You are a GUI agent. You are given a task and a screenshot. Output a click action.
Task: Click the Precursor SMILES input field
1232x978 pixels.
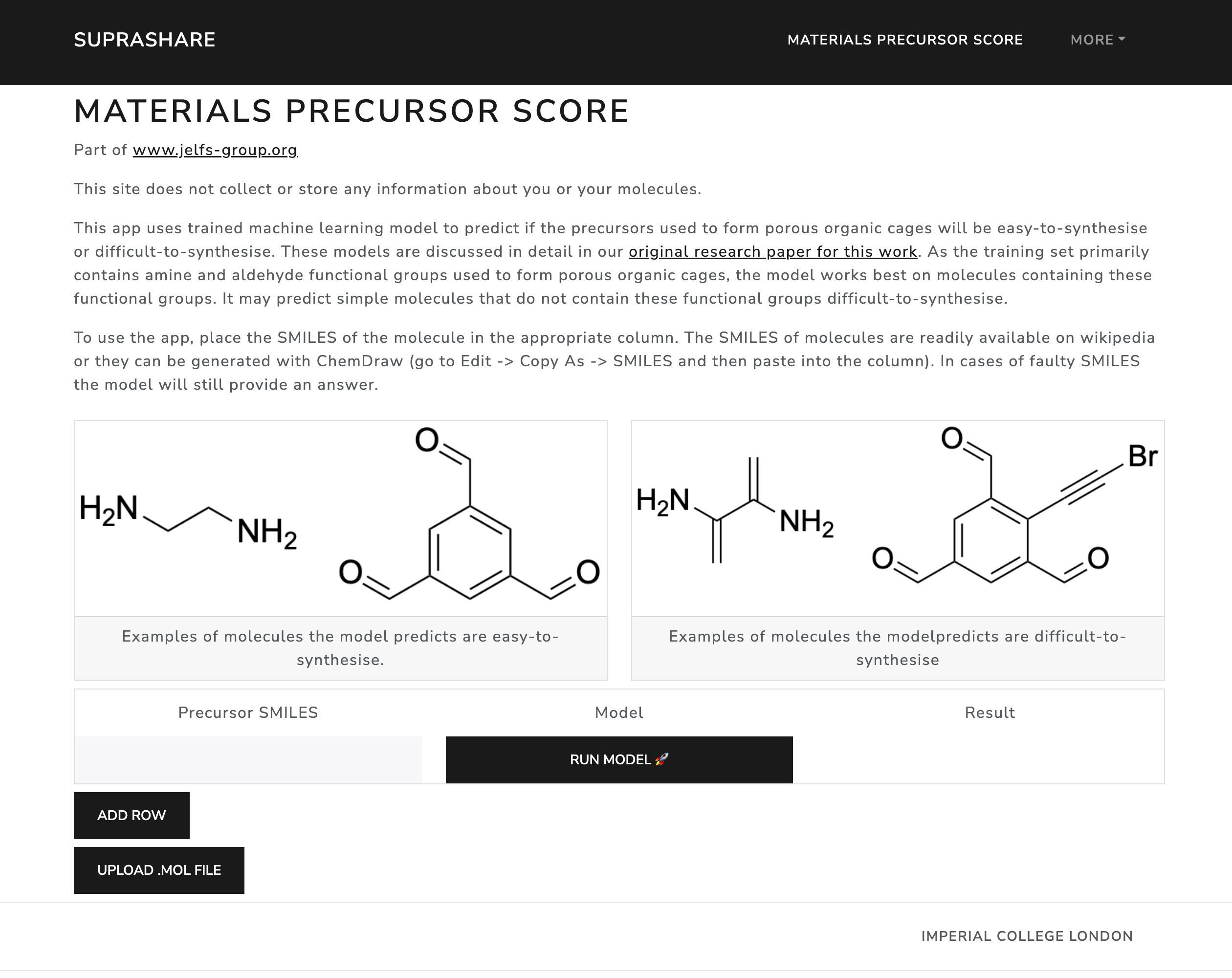tap(248, 759)
